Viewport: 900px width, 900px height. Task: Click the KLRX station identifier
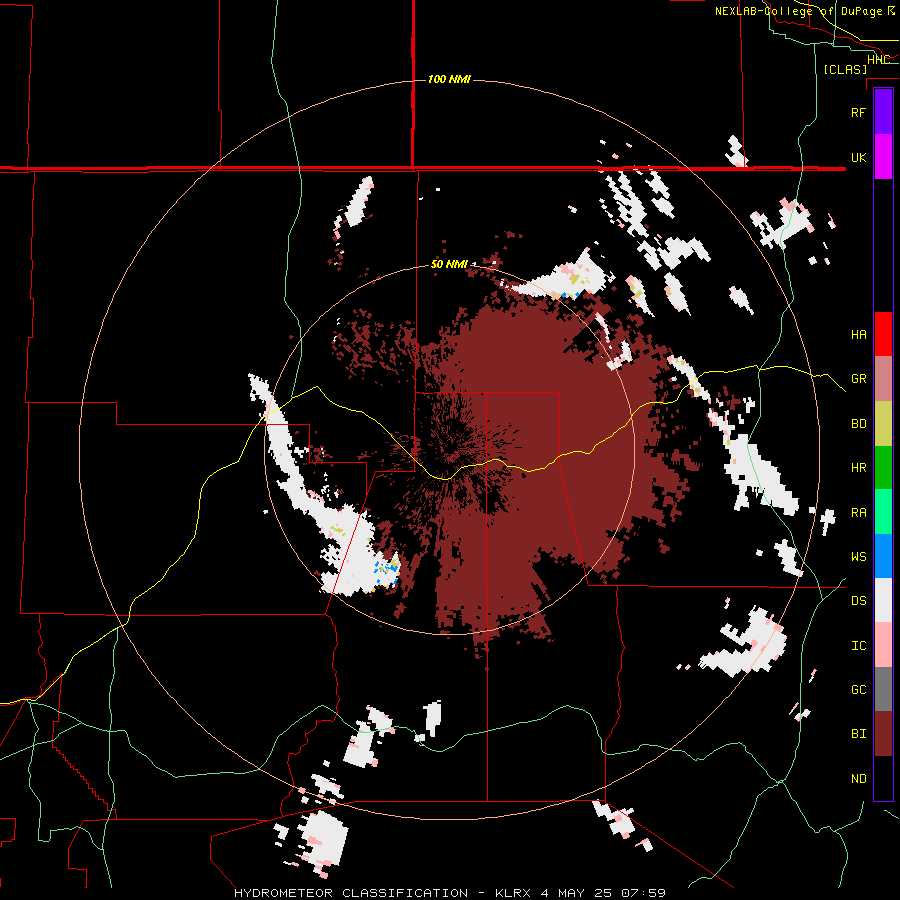[512, 893]
